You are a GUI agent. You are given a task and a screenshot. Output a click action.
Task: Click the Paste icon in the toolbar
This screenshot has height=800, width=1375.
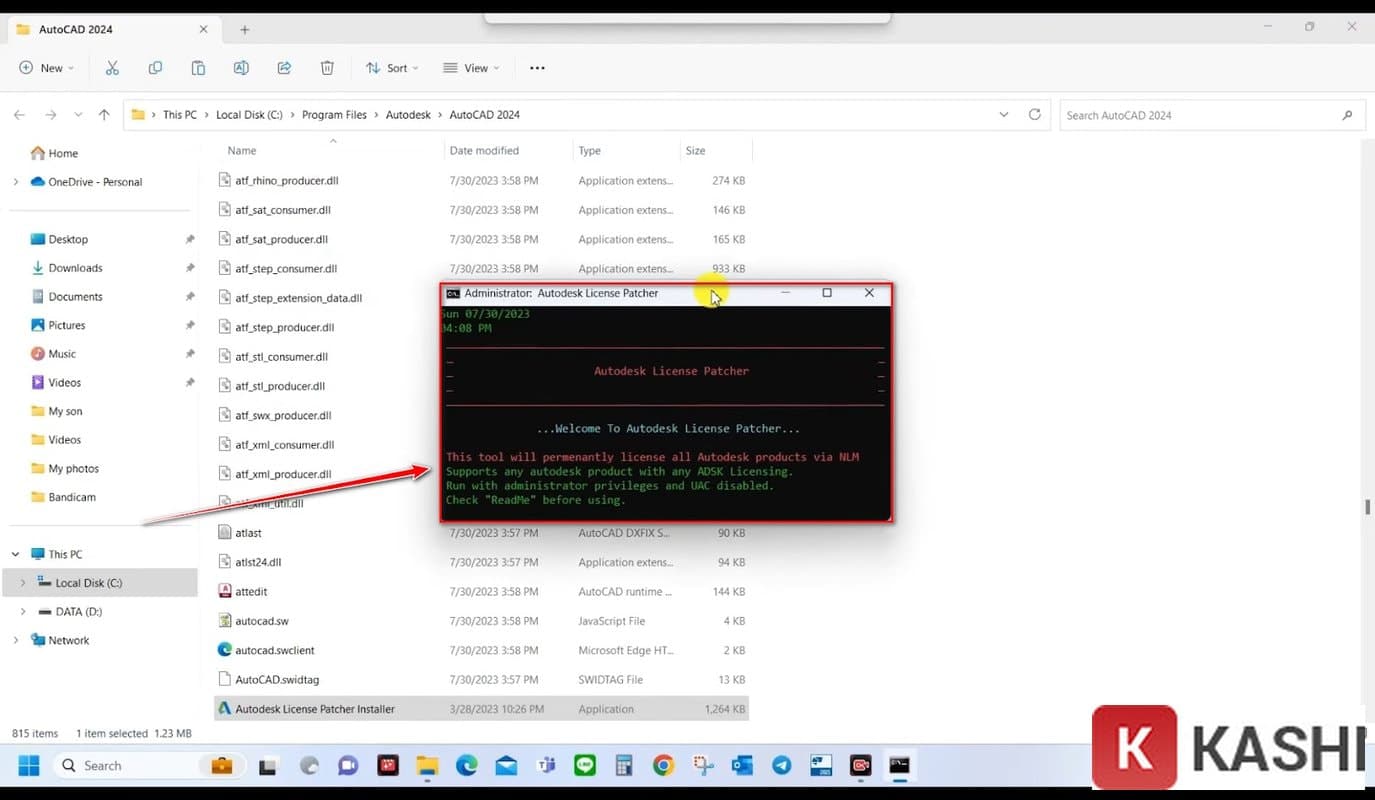pyautogui.click(x=197, y=67)
